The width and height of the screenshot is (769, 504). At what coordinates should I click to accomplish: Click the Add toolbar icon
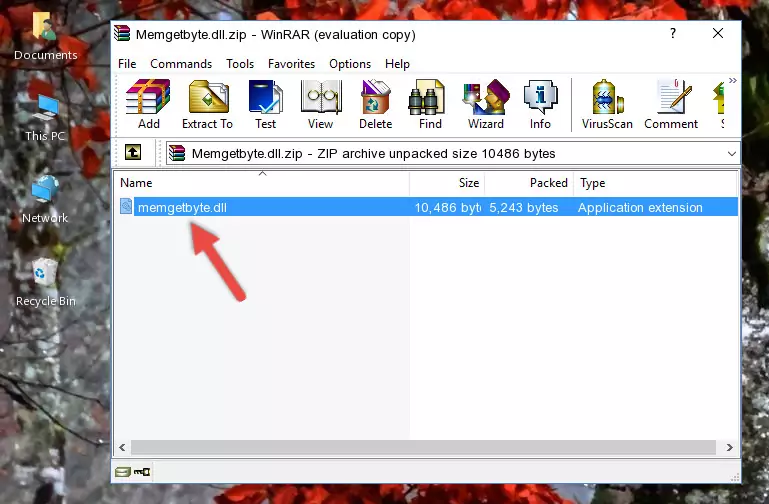point(148,104)
